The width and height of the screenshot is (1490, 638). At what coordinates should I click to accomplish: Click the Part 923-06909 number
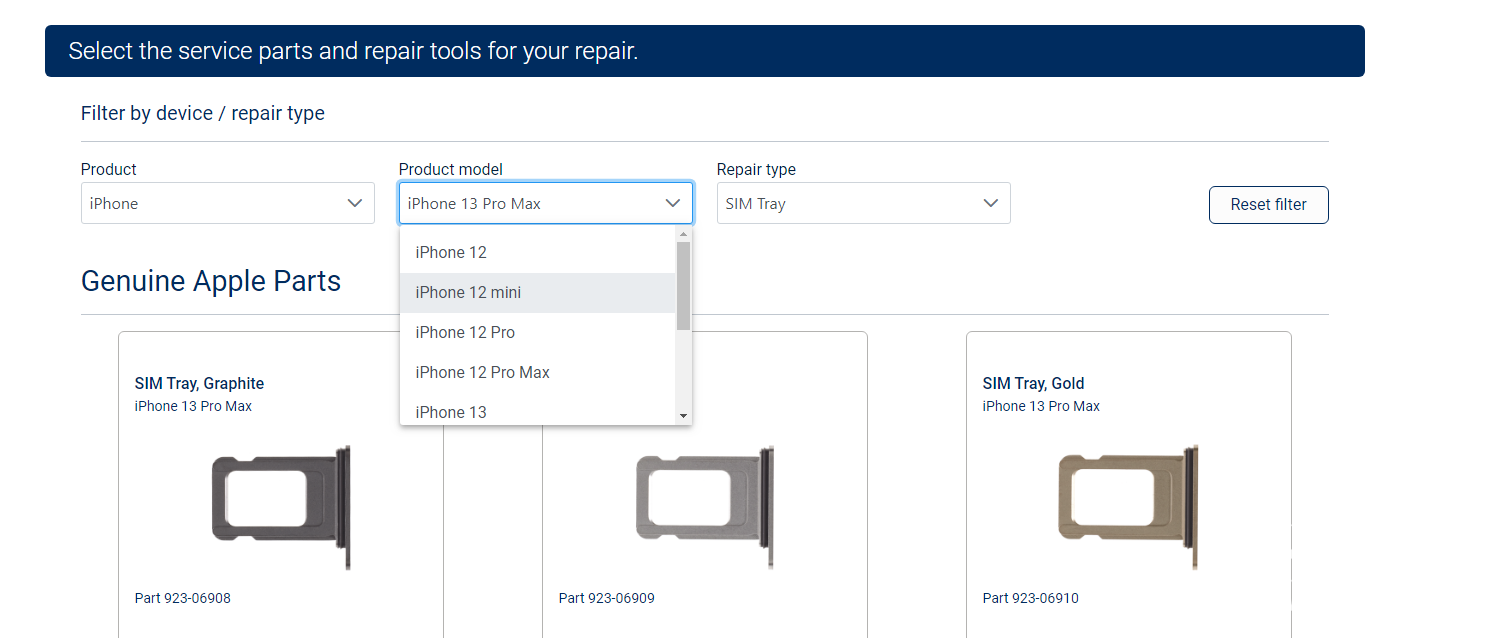pos(607,598)
